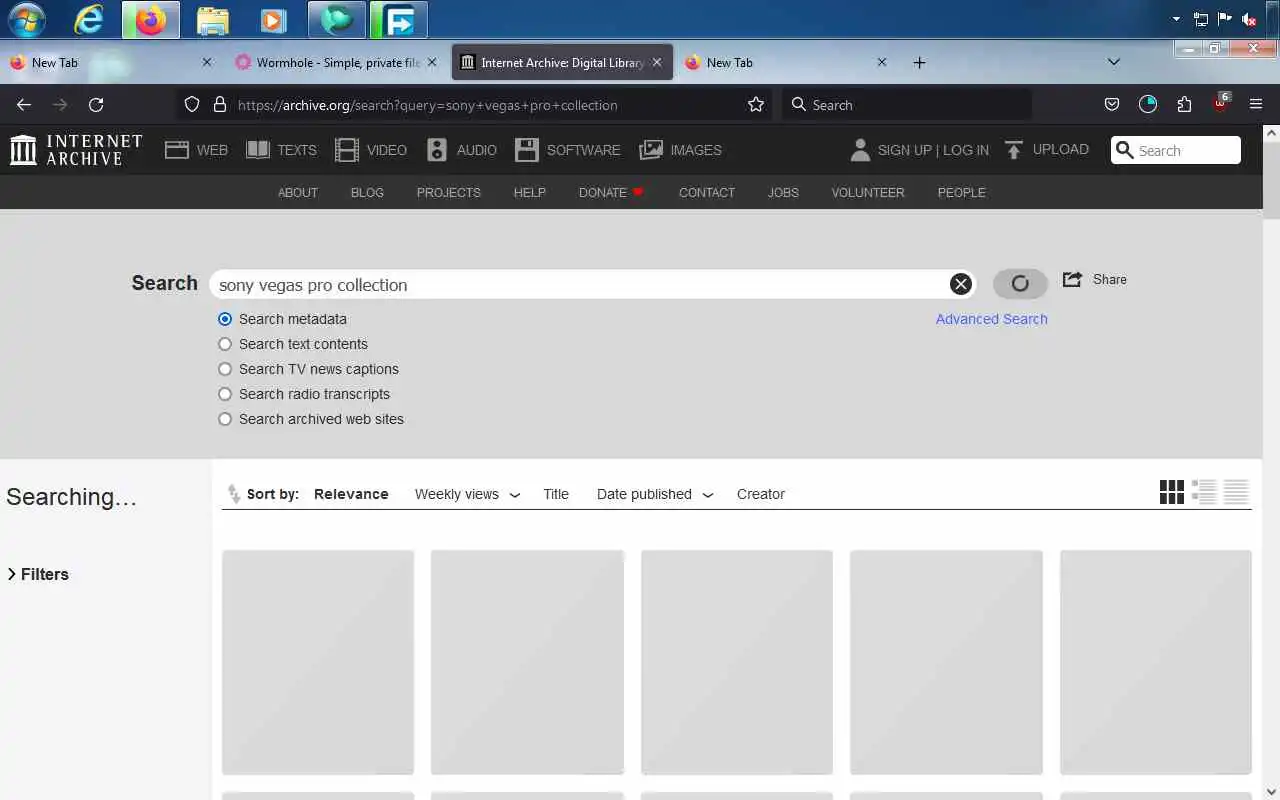
Task: Open the Contact page link
Action: coord(707,192)
